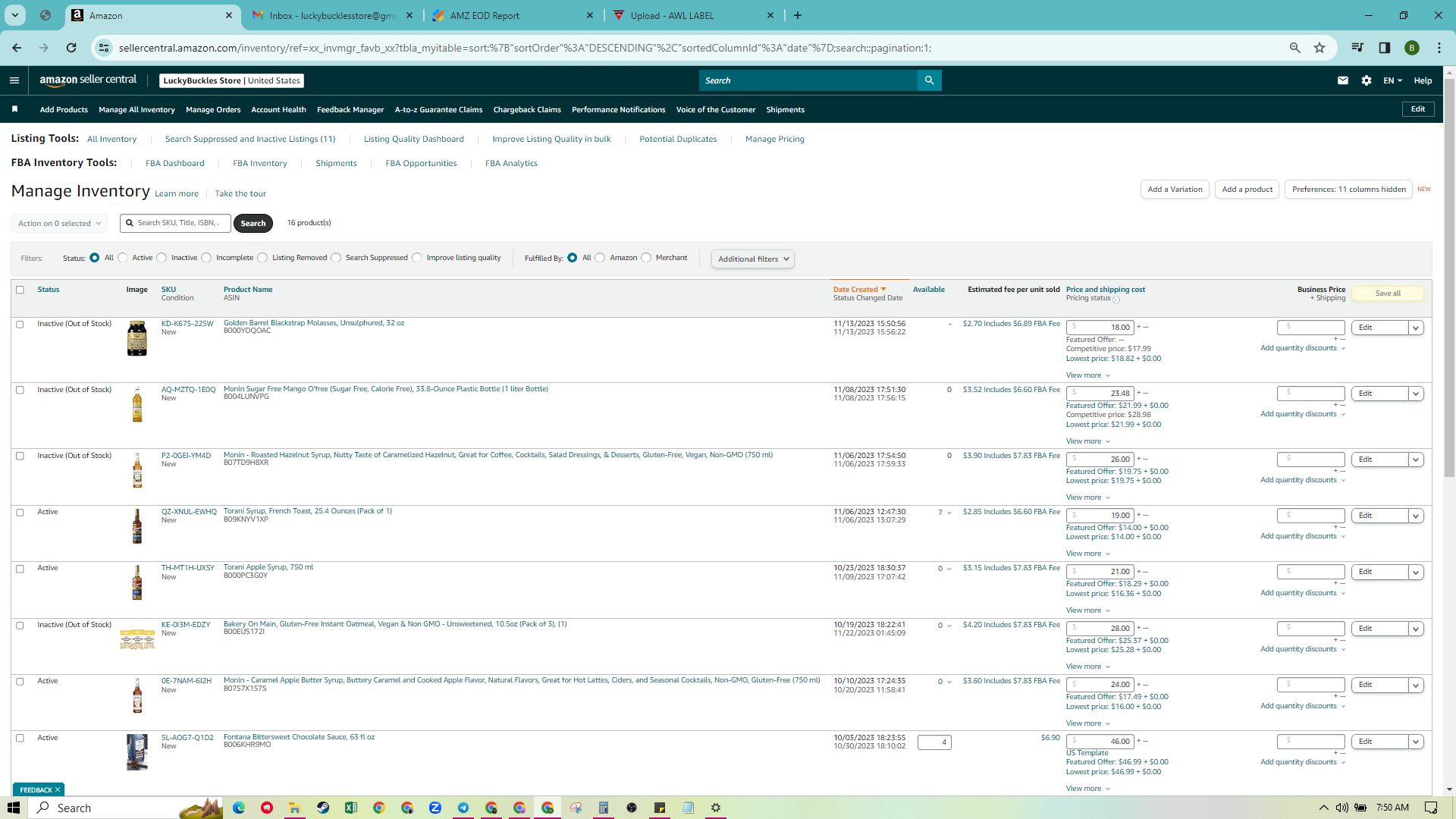Screen dimensions: 1456x819
Task: Open Preferences: 11 columns hidden
Action: 1348,190
